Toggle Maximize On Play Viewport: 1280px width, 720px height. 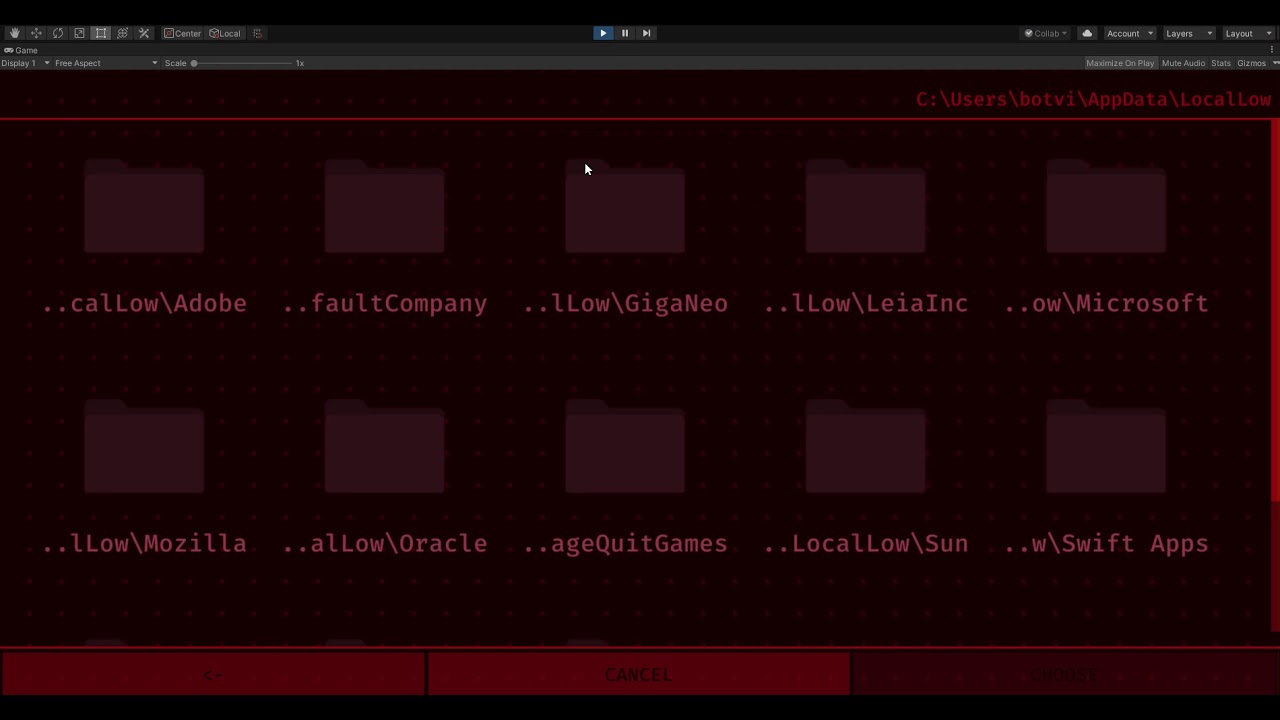coord(1120,63)
